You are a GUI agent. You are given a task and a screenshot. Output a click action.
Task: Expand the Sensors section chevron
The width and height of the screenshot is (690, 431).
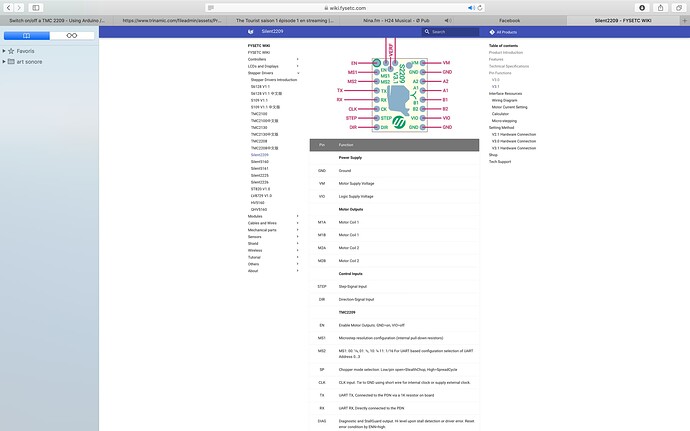pyautogui.click(x=297, y=237)
